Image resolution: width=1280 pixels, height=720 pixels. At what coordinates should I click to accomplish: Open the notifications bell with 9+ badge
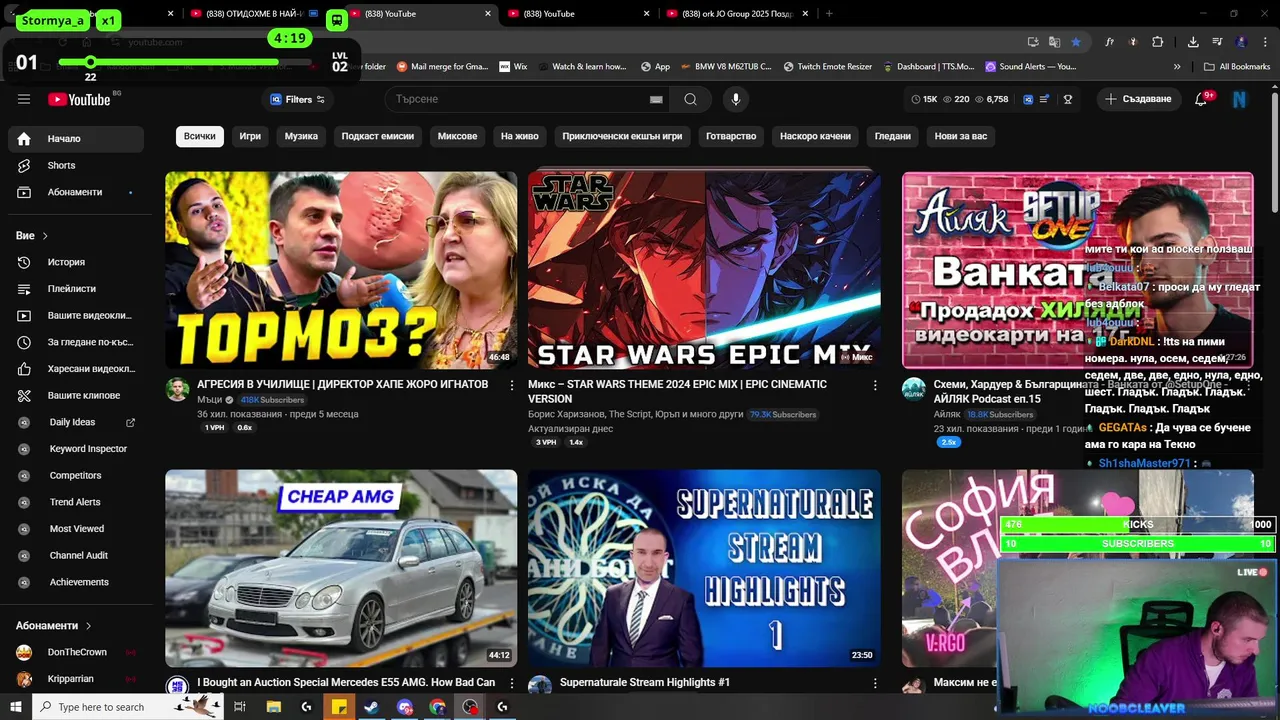tap(1203, 99)
